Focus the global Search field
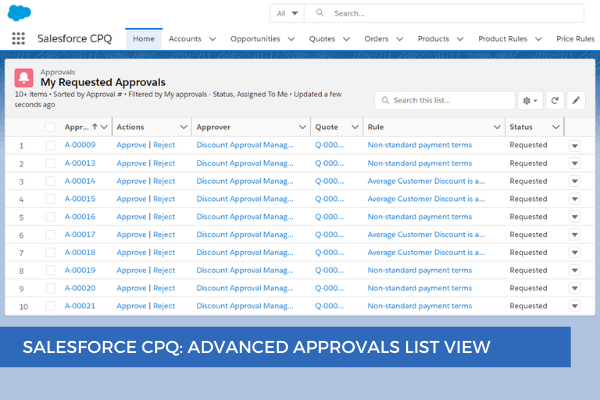The image size is (600, 400). pyautogui.click(x=444, y=13)
